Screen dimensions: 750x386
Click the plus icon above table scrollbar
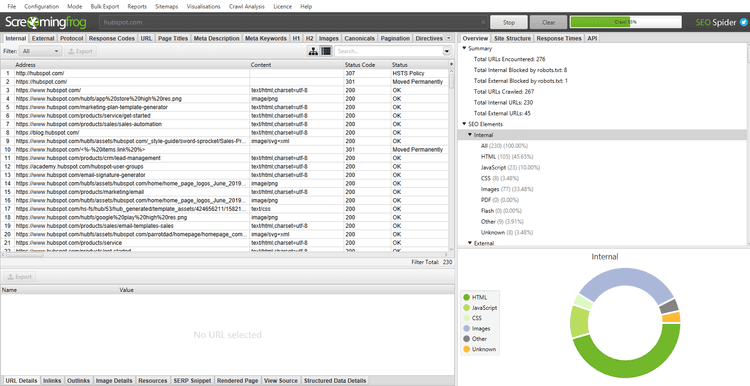451,64
